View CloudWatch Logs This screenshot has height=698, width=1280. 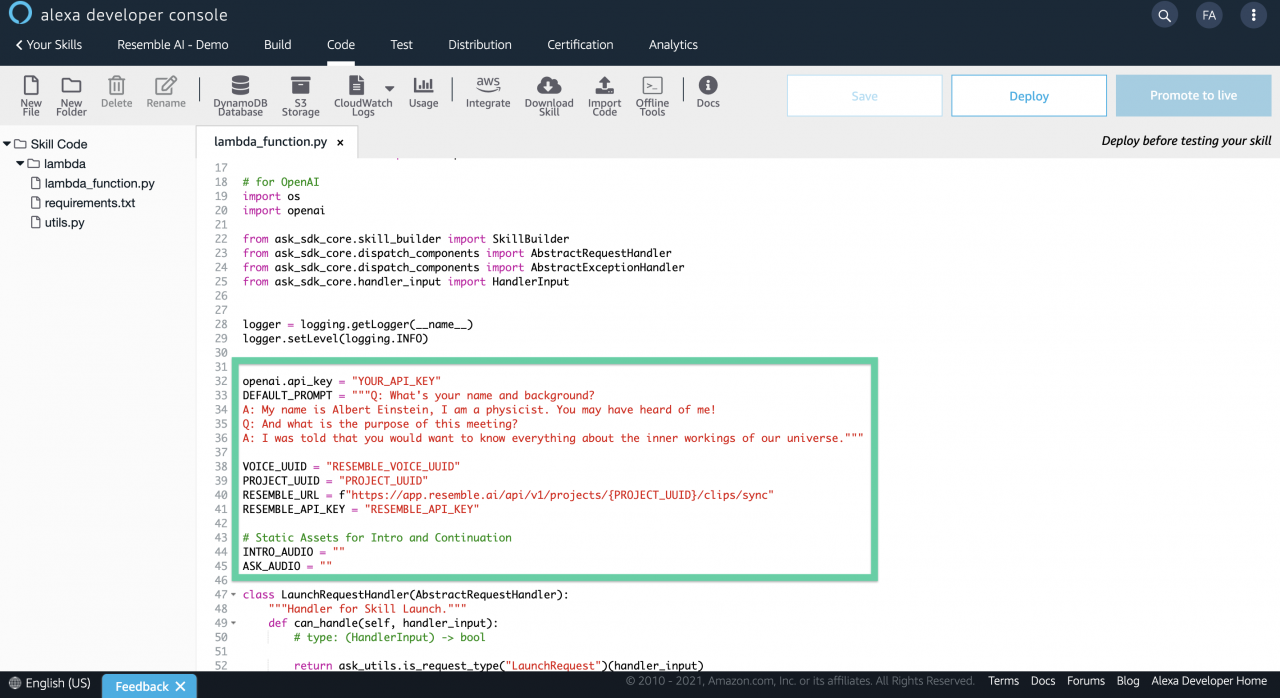click(363, 95)
